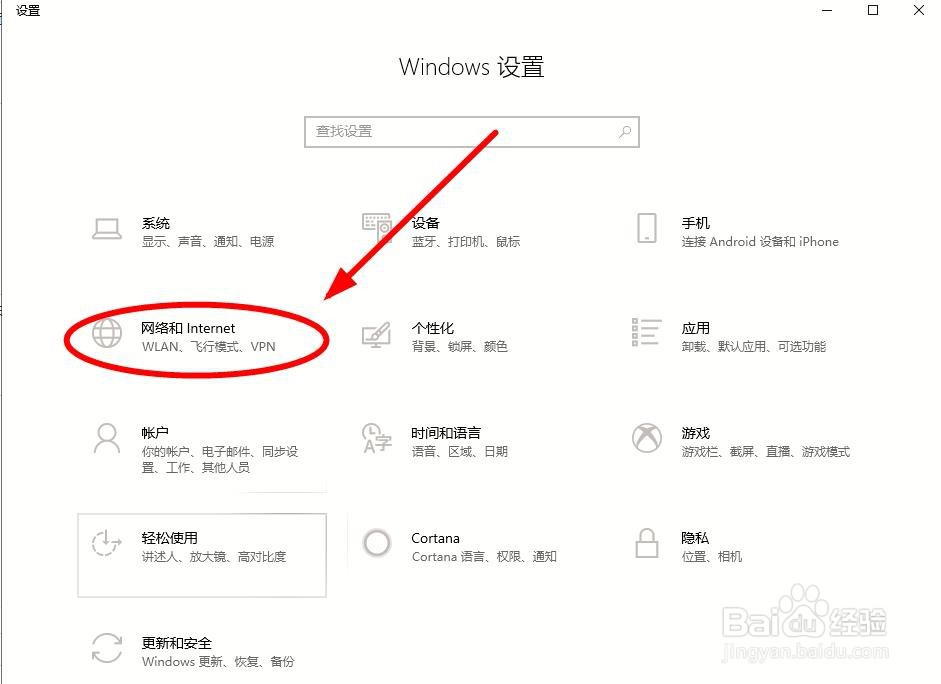Open the 更新和安全 text link

pos(176,643)
